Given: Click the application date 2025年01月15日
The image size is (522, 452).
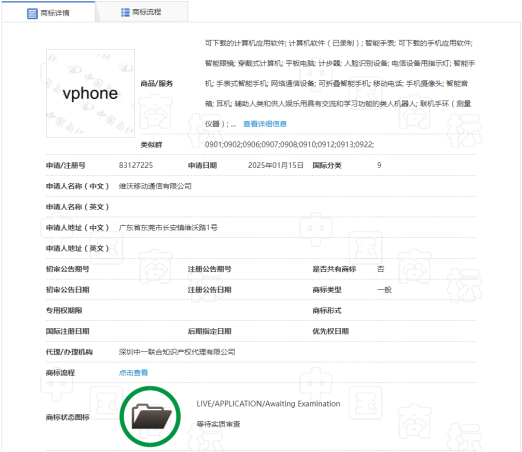Looking at the screenshot, I should 276,165.
